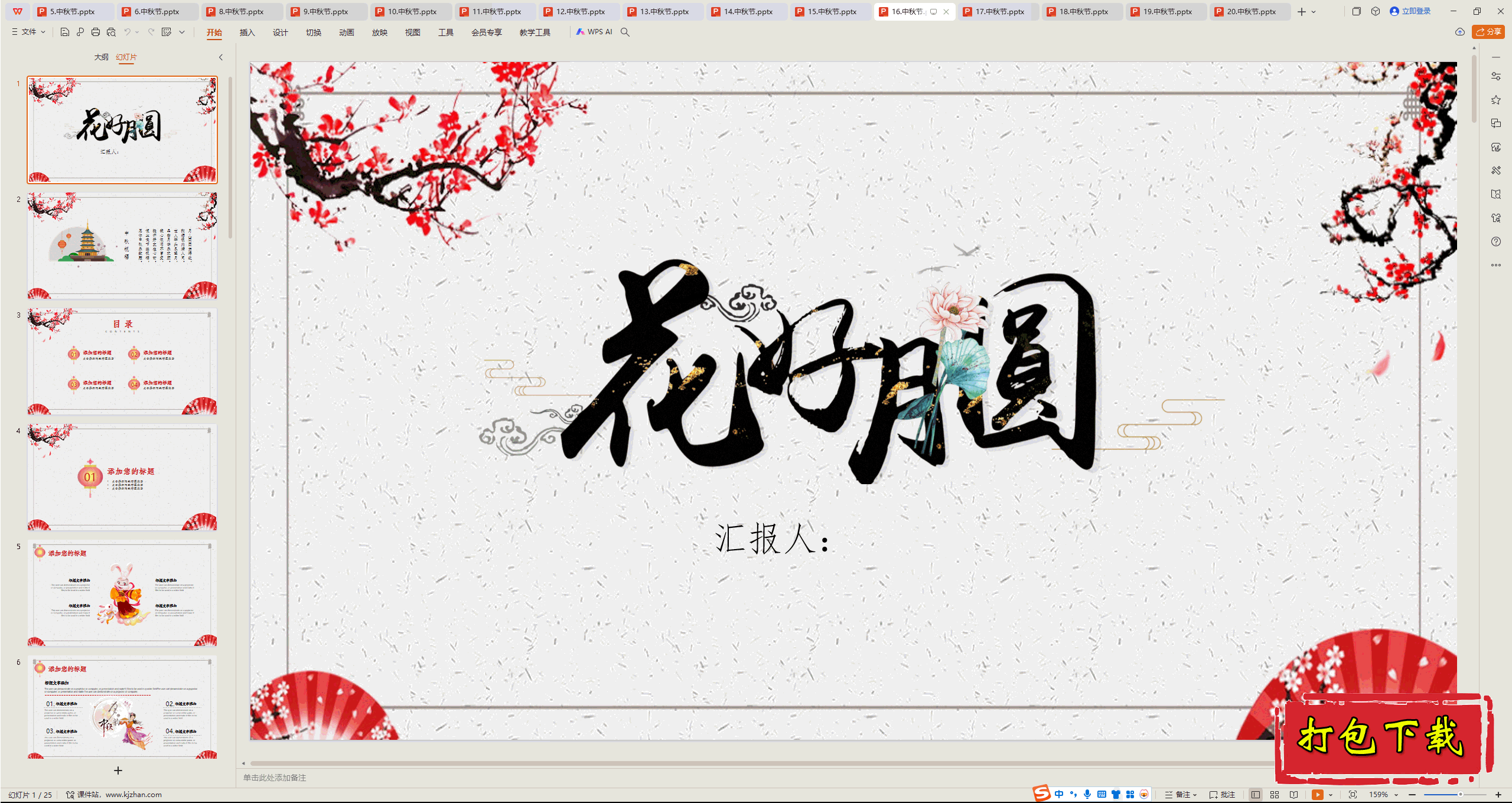The width and height of the screenshot is (1512, 803).
Task: Click the WPS AI button
Action: [594, 32]
